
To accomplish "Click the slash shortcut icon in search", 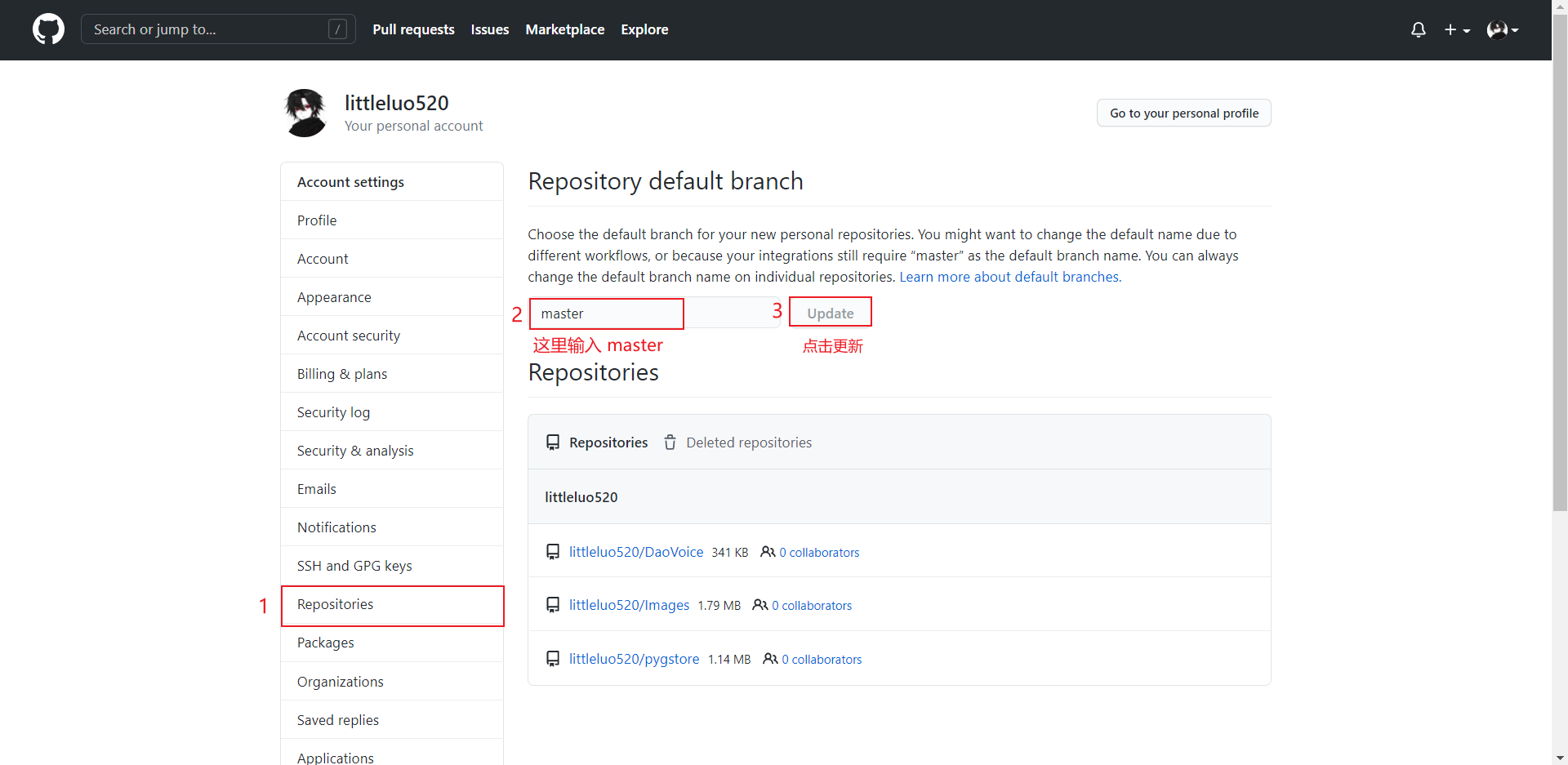I will tap(337, 29).
